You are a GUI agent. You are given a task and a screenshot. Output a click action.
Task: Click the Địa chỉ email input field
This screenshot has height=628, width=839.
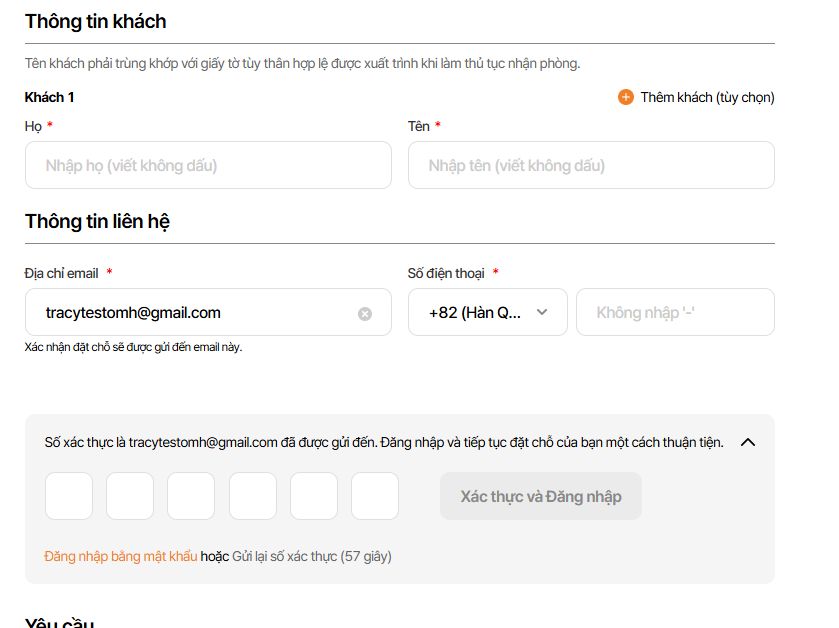[x=195, y=312]
